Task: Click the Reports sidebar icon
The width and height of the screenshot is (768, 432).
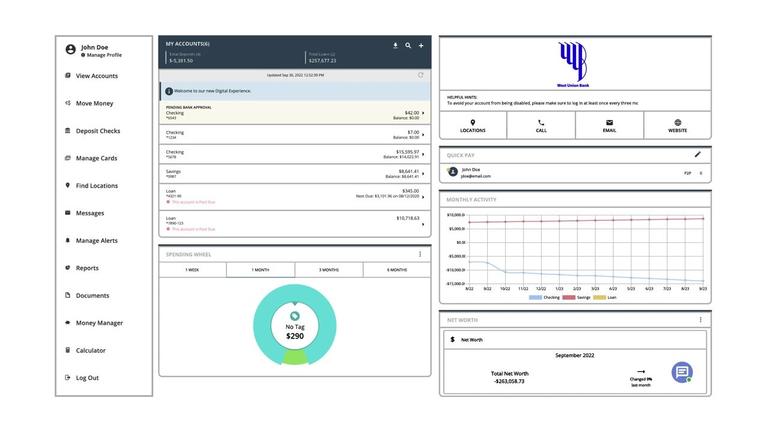Action: pyautogui.click(x=68, y=268)
